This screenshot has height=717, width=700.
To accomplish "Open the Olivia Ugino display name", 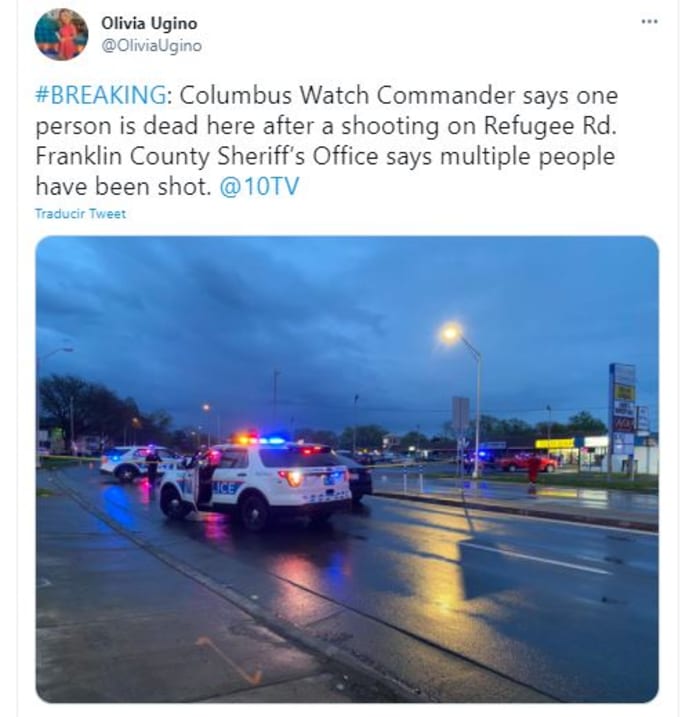I will (149, 23).
